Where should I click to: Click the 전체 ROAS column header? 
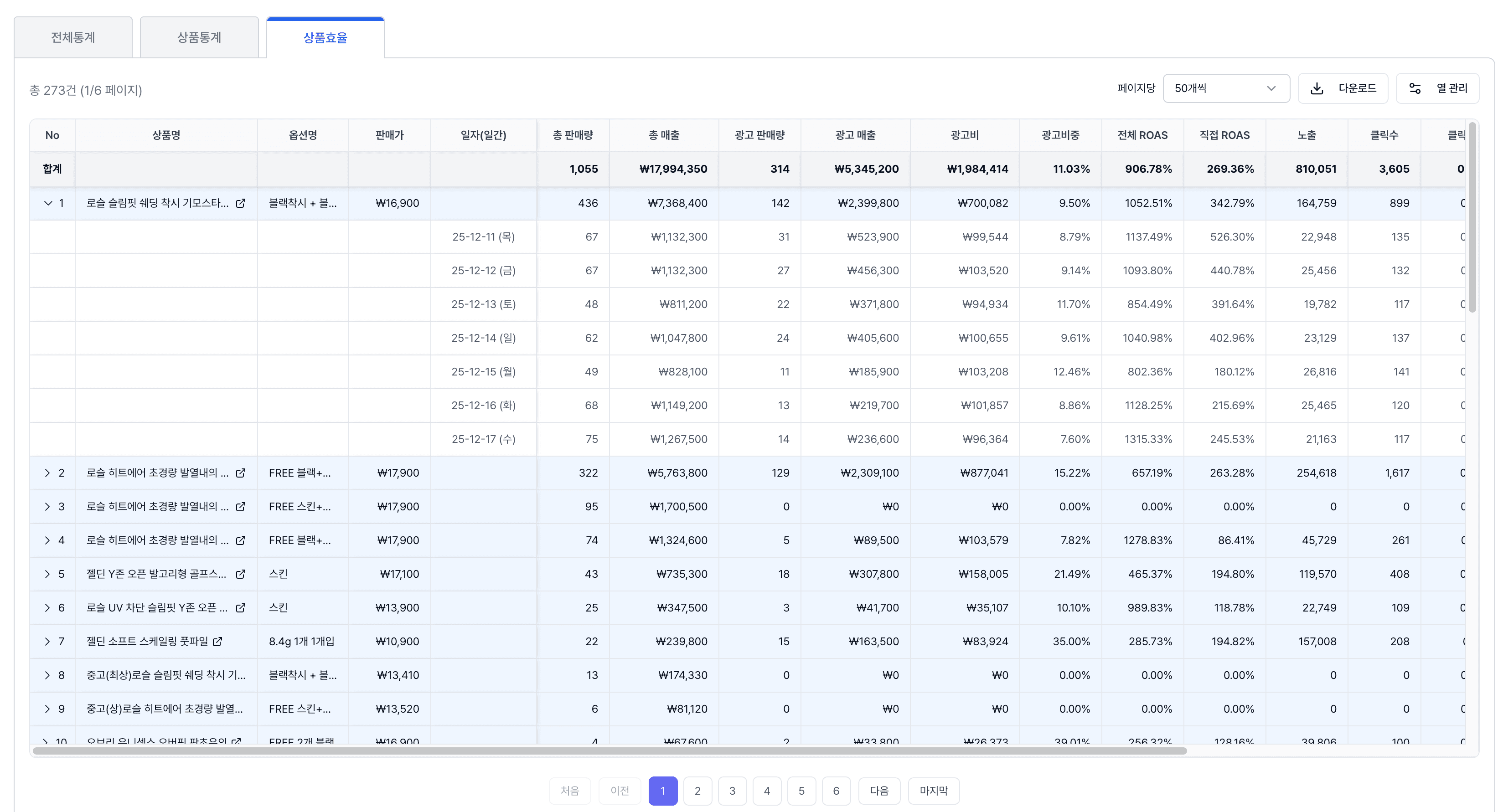coord(1142,135)
